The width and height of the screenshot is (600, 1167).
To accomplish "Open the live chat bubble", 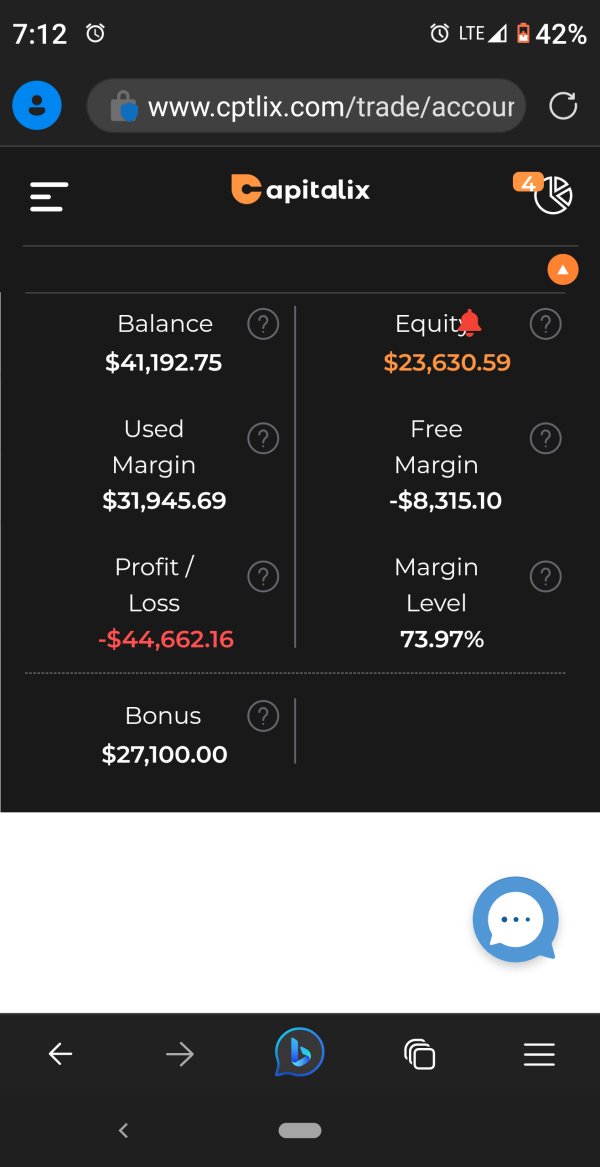I will click(516, 920).
